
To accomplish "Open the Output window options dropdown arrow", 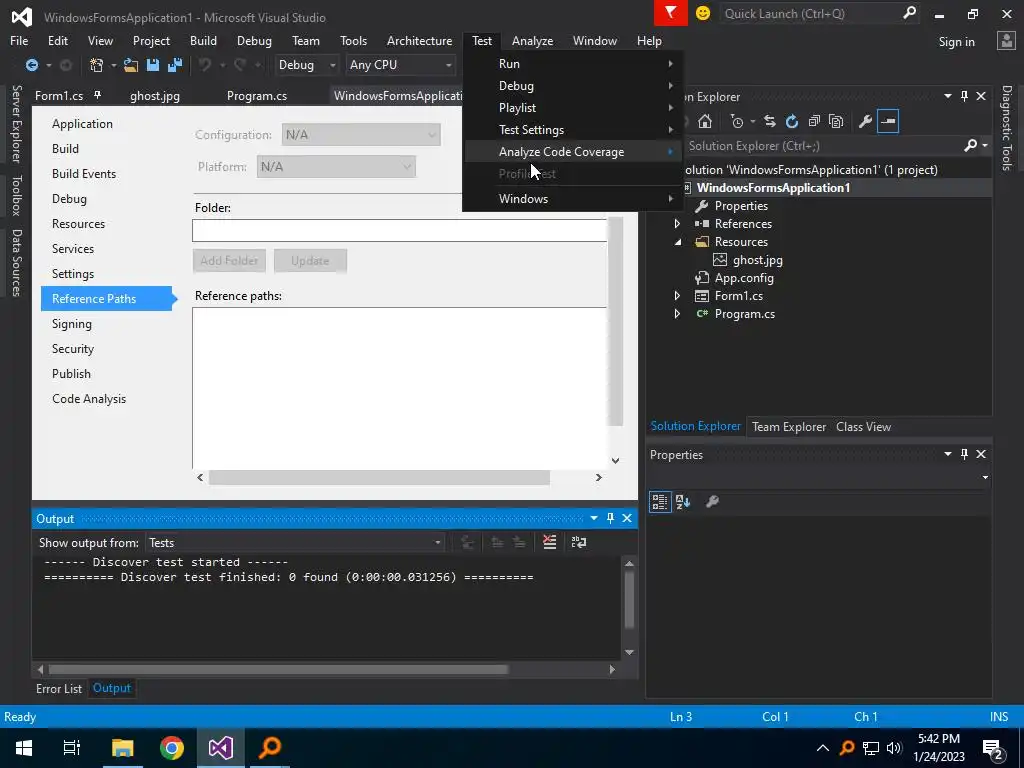I will (594, 519).
